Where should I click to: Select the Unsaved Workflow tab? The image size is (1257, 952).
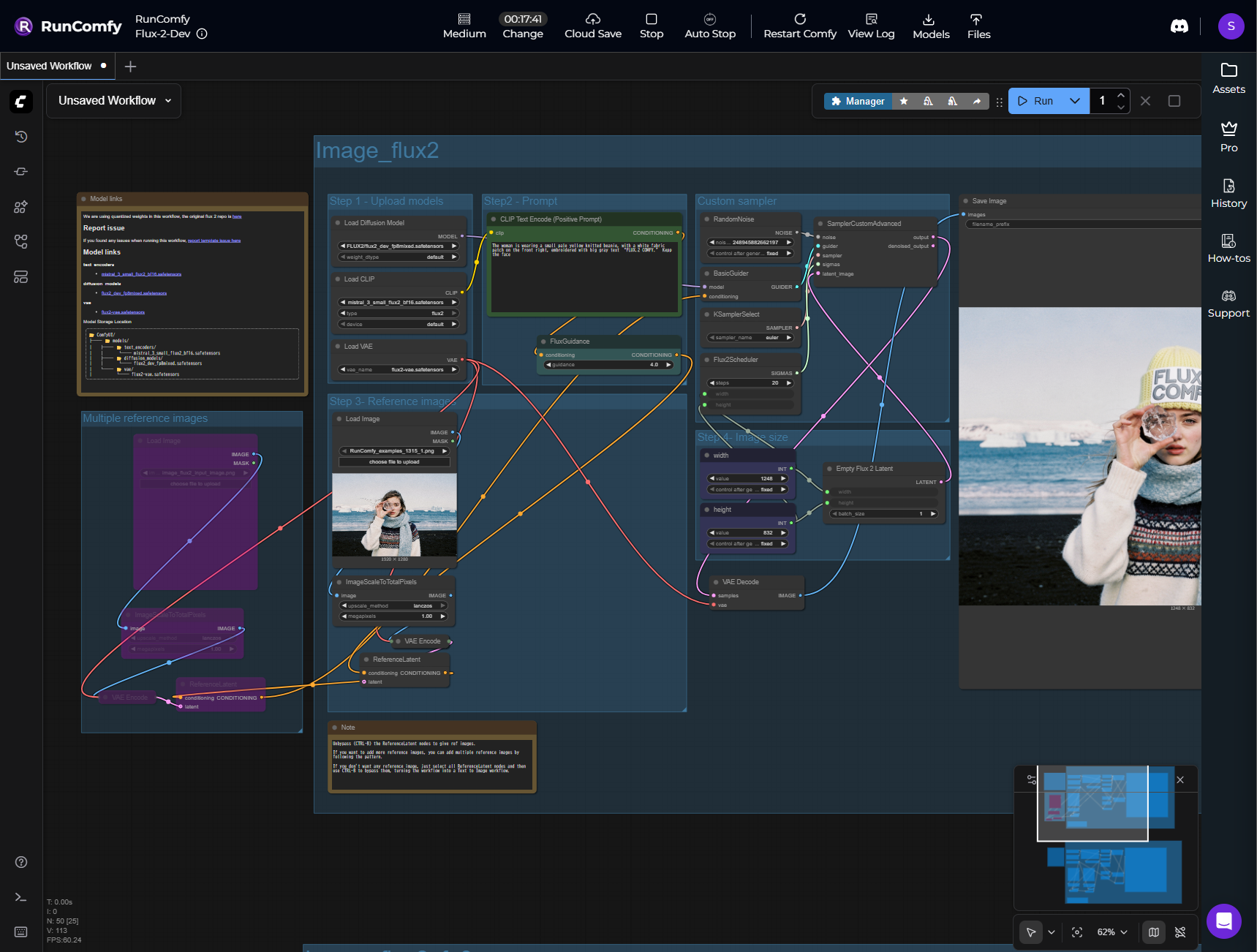pyautogui.click(x=49, y=66)
